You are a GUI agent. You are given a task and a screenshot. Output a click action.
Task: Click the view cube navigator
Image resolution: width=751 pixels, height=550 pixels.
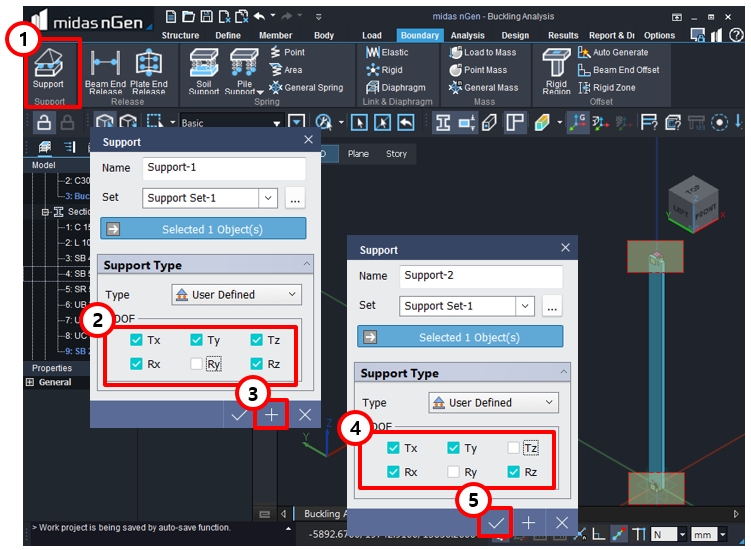693,206
